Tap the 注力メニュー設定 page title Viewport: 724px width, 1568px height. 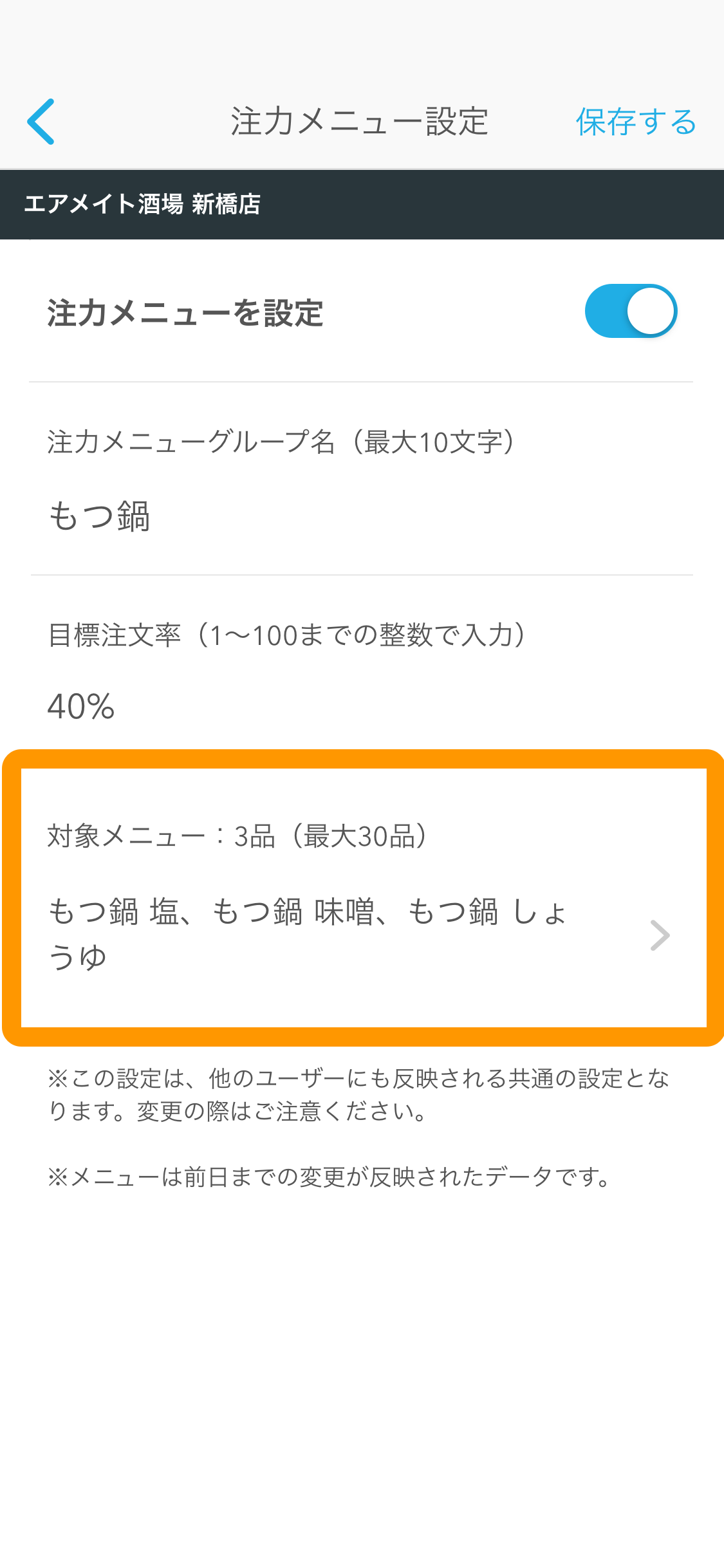(x=360, y=122)
